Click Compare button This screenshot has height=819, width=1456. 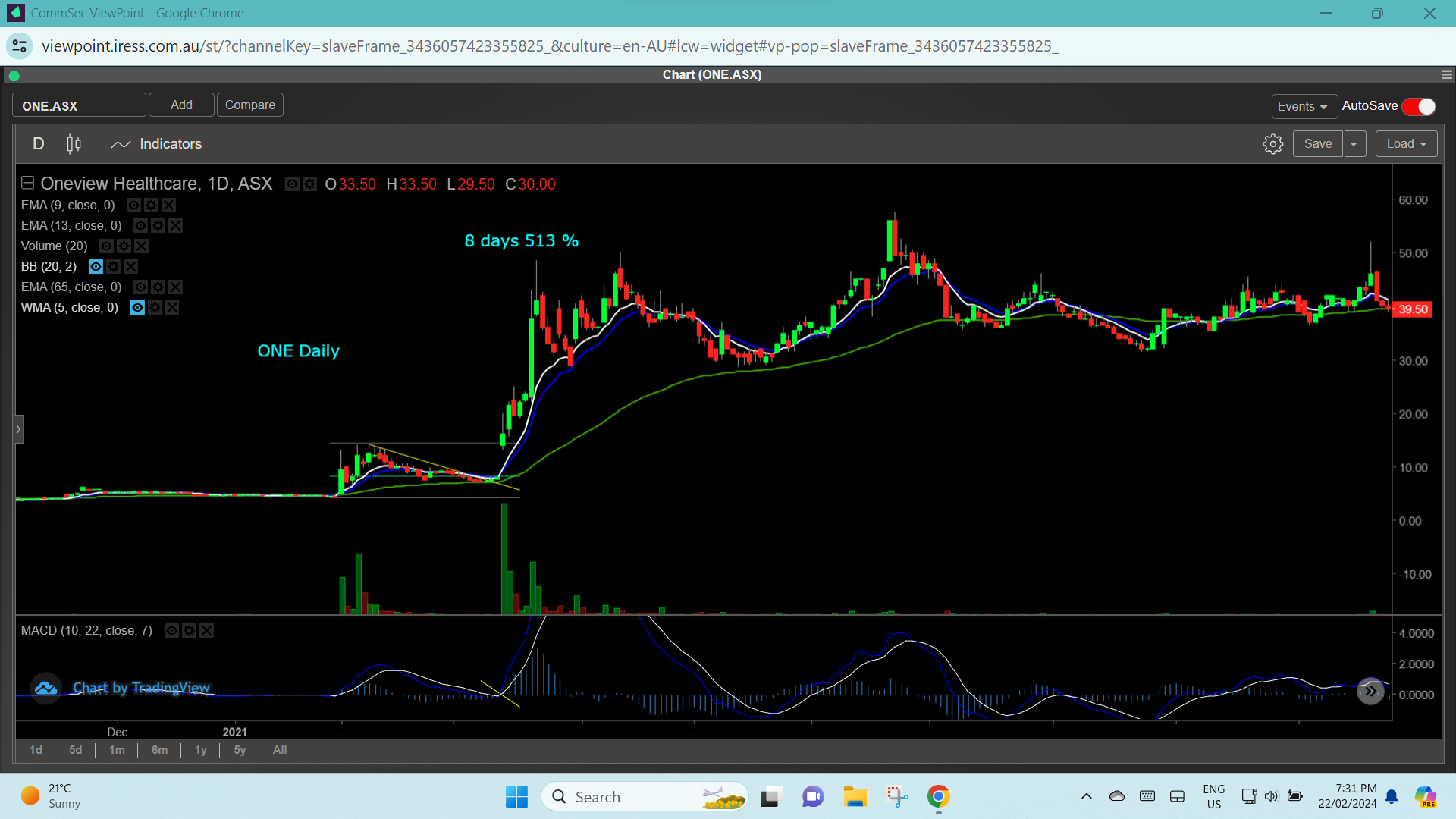tap(250, 105)
